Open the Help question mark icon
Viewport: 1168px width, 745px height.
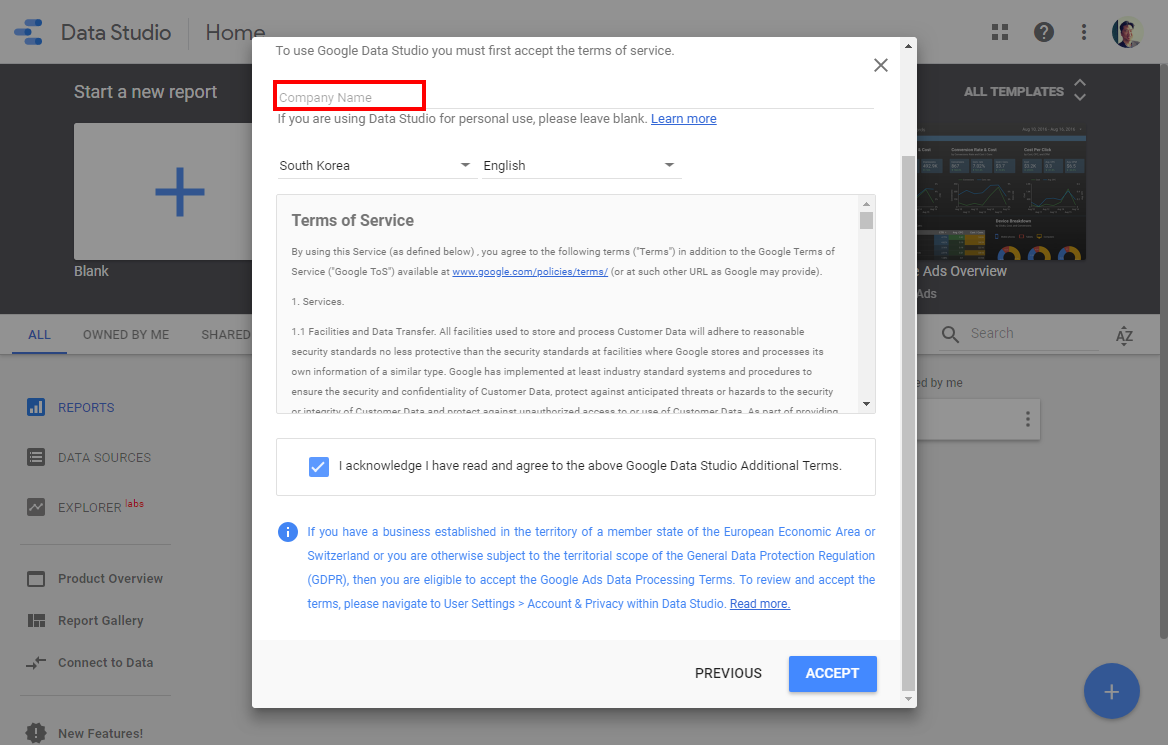(x=1044, y=32)
